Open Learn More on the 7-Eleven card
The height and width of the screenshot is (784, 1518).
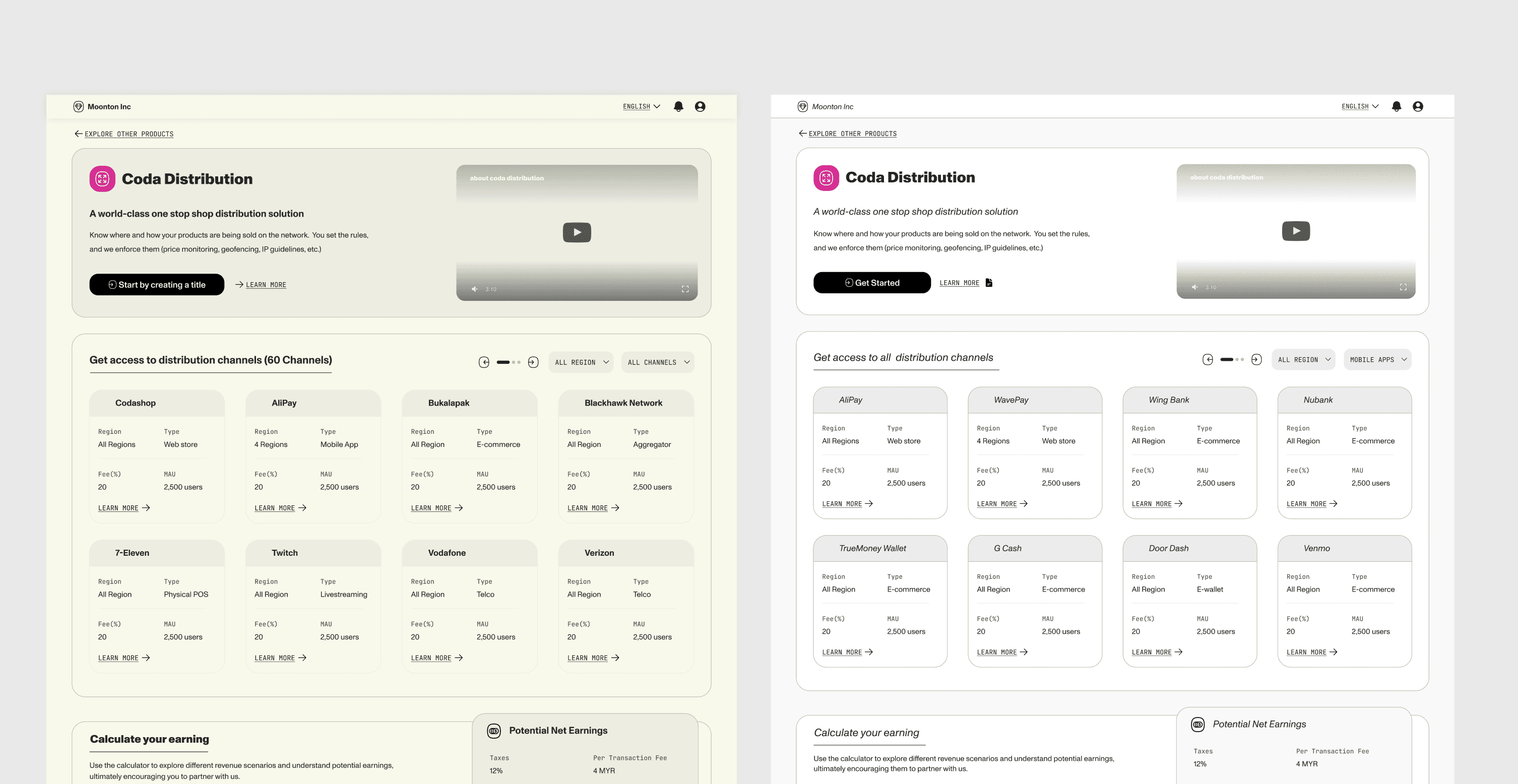124,658
